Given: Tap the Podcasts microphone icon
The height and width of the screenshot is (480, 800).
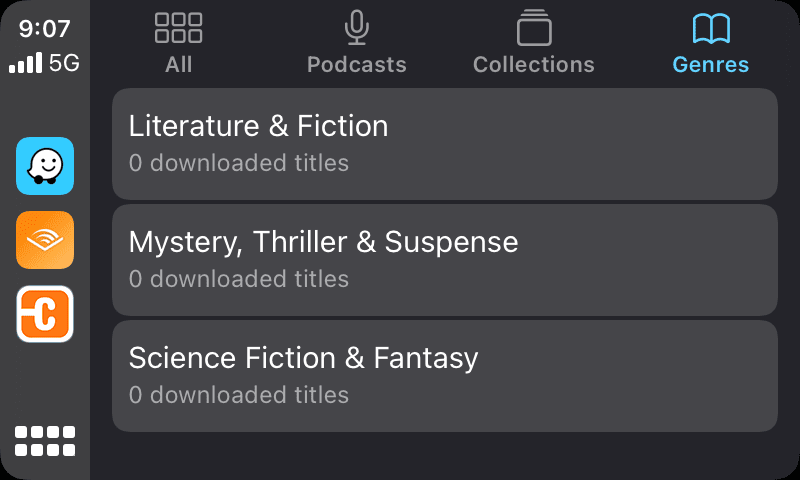Looking at the screenshot, I should pos(356,28).
